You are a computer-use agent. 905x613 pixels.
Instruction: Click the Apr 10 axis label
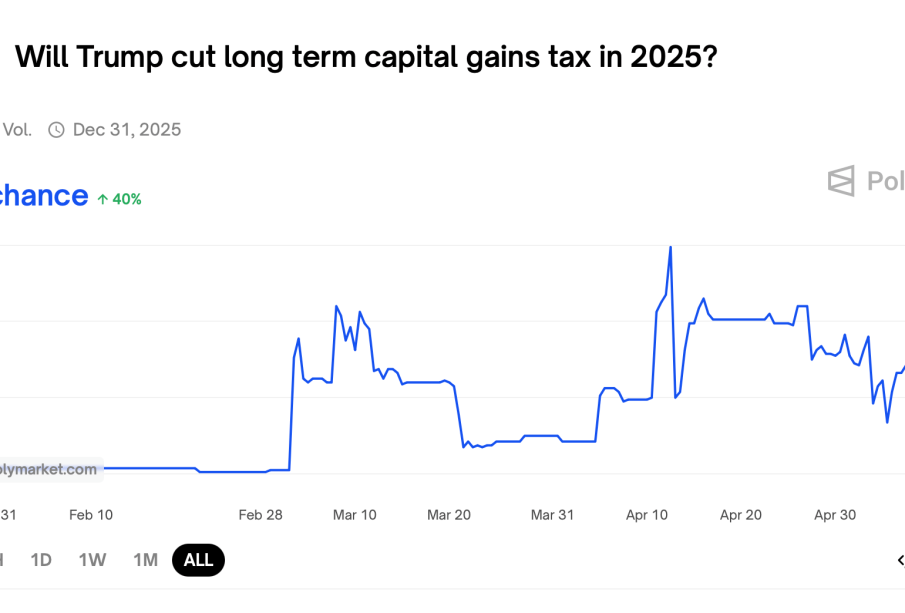pos(647,515)
